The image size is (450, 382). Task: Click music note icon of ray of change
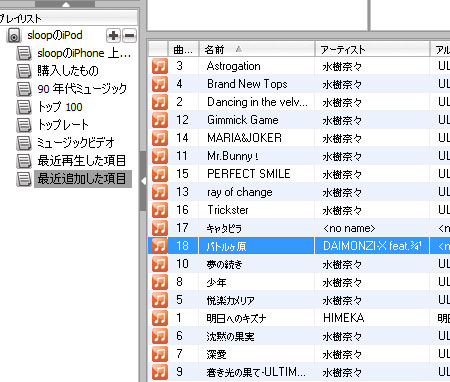[x=160, y=192]
